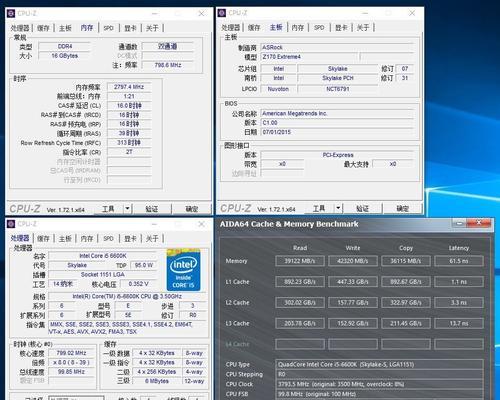Open 关于 tab in the memory CPU-Z window
500x400 pixels.
click(152, 28)
